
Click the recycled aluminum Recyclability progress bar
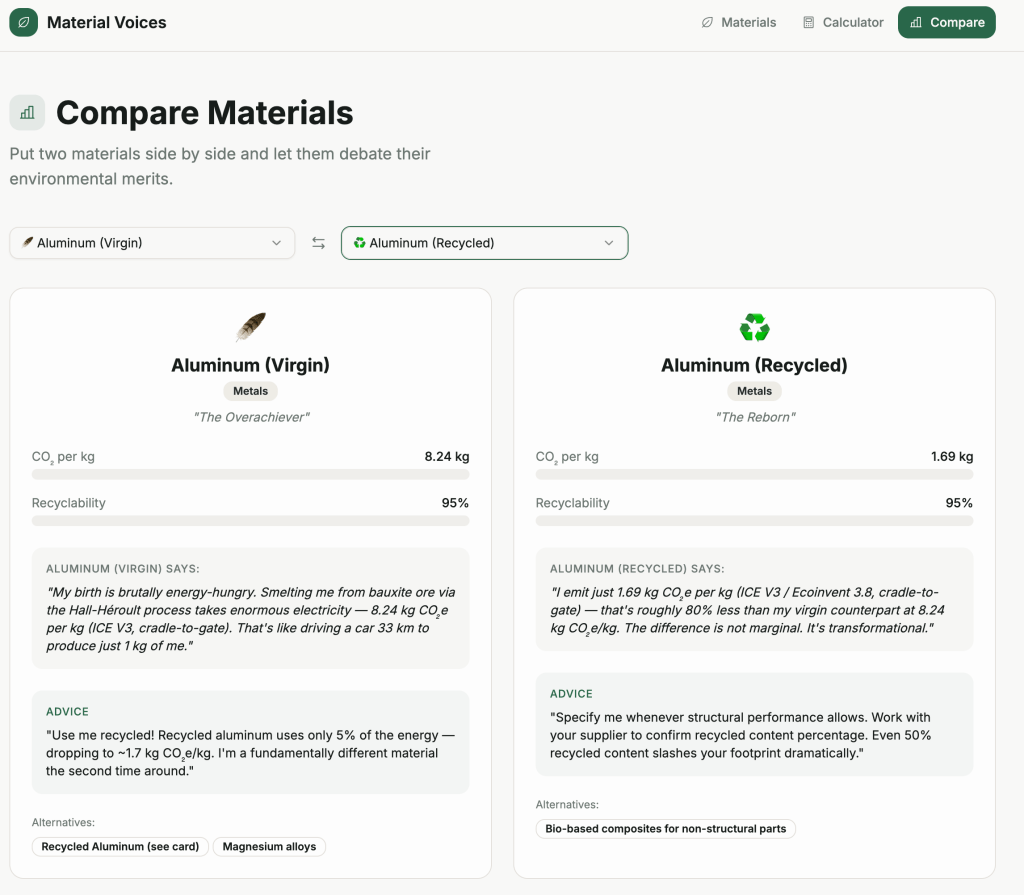[x=754, y=521]
